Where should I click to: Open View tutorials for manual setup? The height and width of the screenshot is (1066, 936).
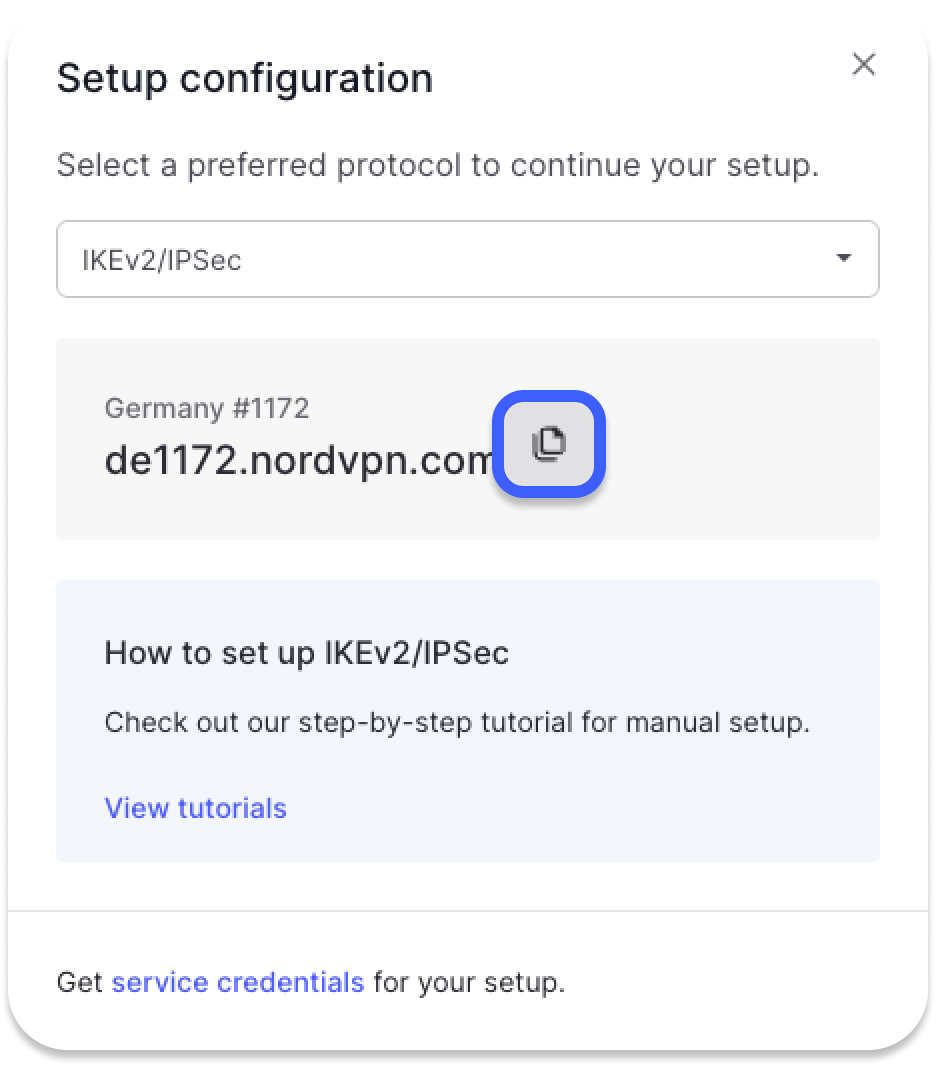[x=195, y=808]
